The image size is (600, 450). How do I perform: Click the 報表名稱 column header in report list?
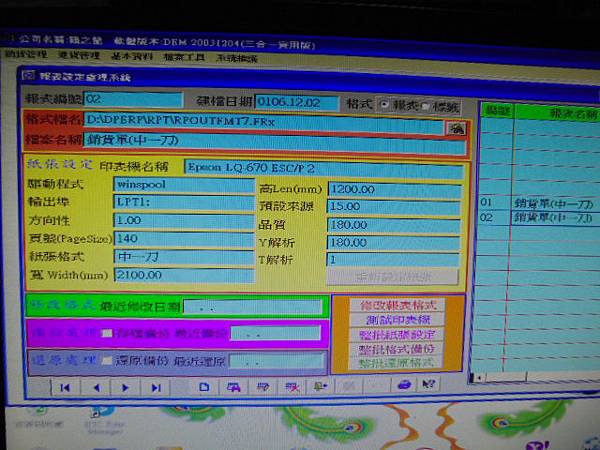tap(558, 112)
